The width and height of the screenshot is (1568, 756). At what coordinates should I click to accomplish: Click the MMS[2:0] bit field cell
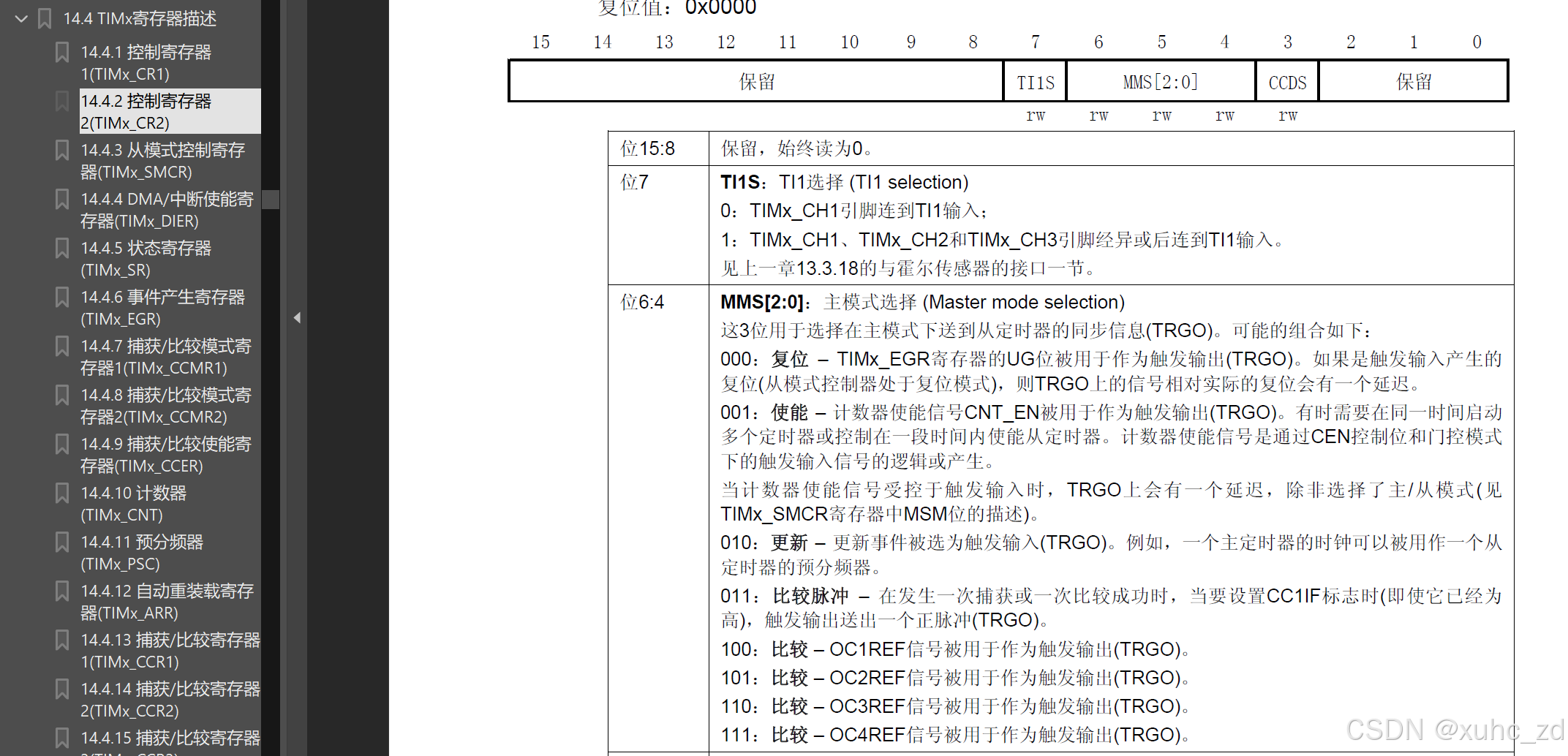[x=1161, y=82]
